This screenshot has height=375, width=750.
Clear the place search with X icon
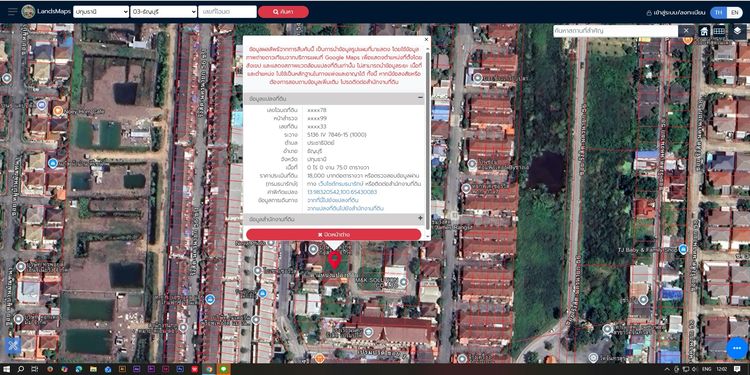click(x=686, y=31)
